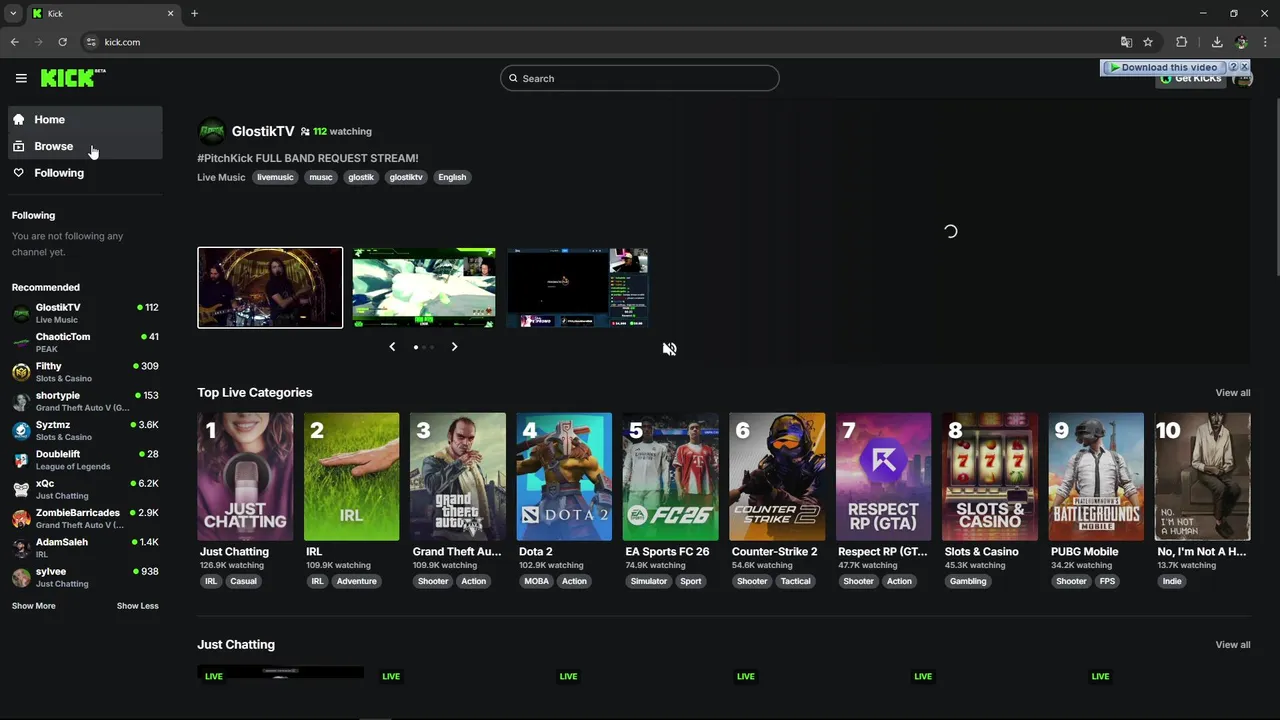Open sylvee recommended channel
Screen dimensions: 1280x720
pos(85,577)
